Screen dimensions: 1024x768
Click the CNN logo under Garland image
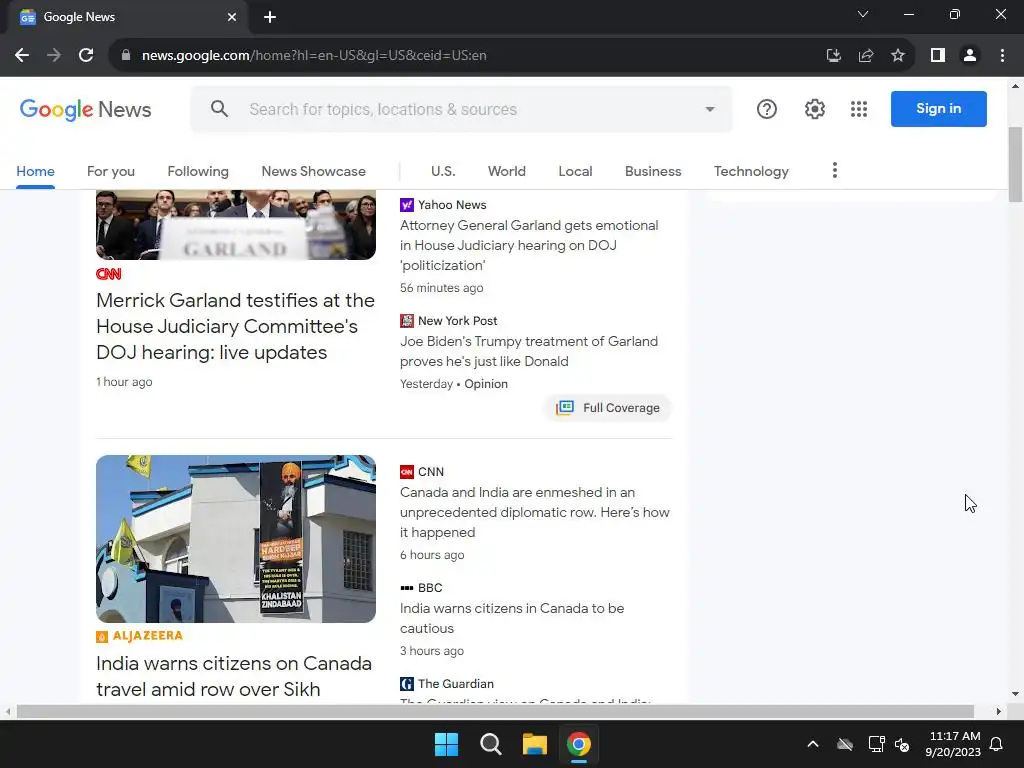click(x=108, y=274)
